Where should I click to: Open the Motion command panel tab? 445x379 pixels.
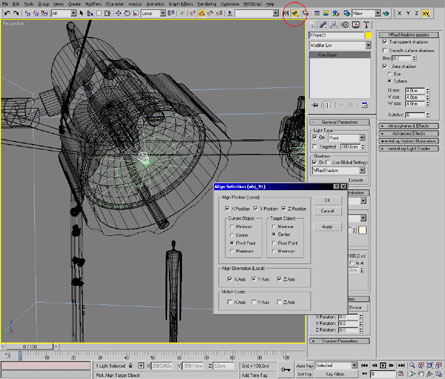click(x=345, y=25)
